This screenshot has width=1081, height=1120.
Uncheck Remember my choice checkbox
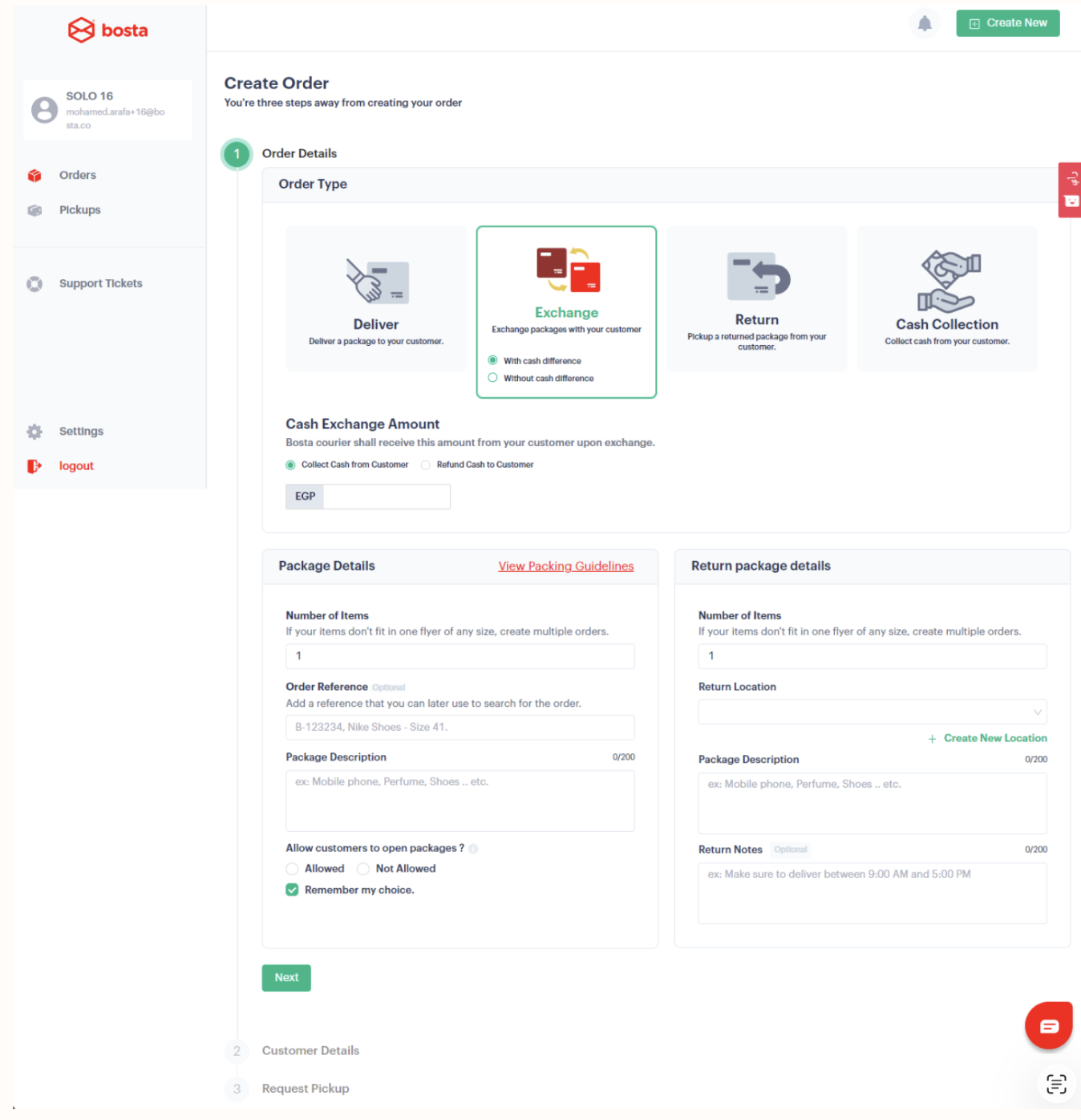point(292,890)
